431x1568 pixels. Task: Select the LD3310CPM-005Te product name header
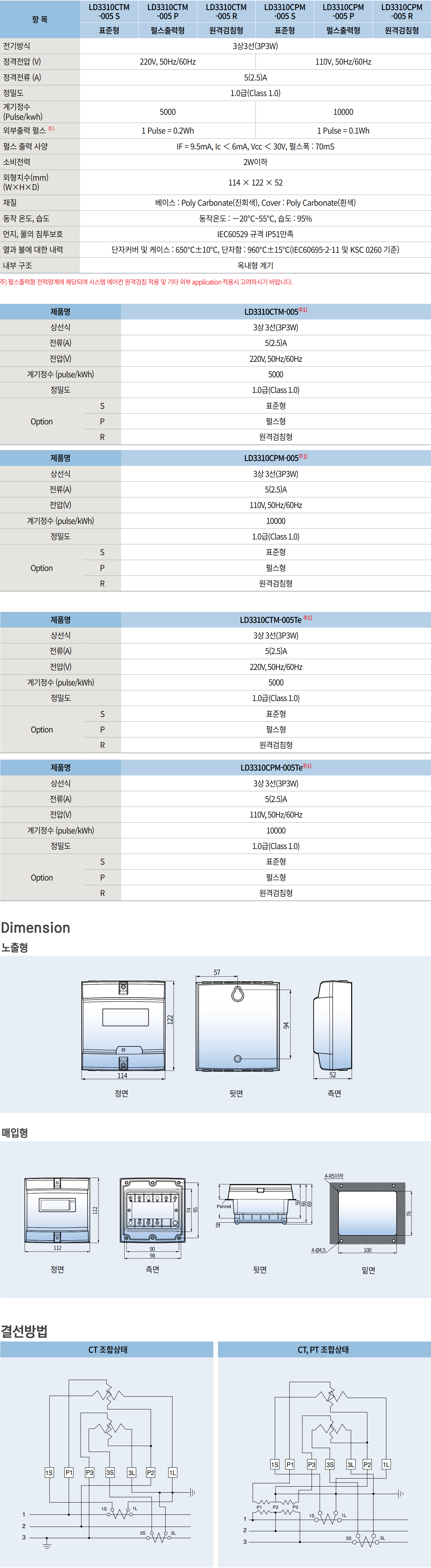[276, 768]
